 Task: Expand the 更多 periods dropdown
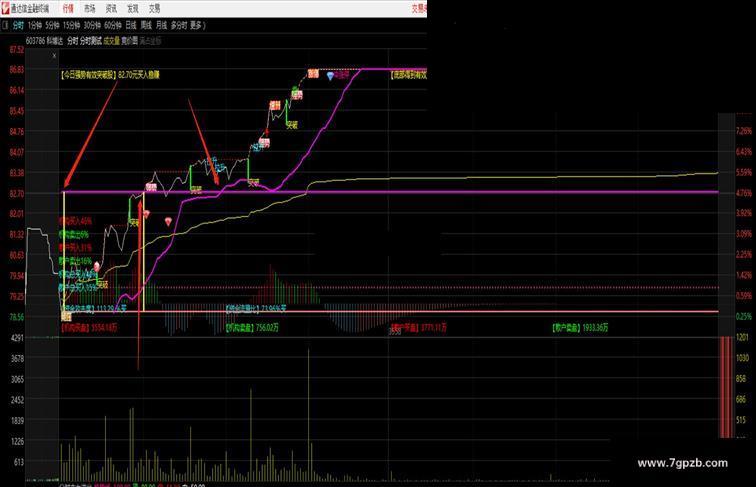pos(197,25)
